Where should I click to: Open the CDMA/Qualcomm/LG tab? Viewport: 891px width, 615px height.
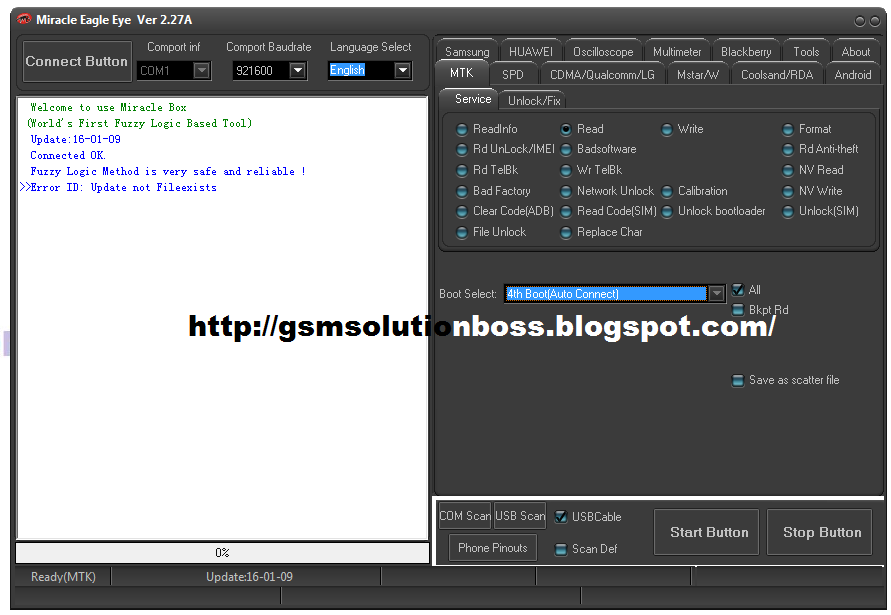602,74
